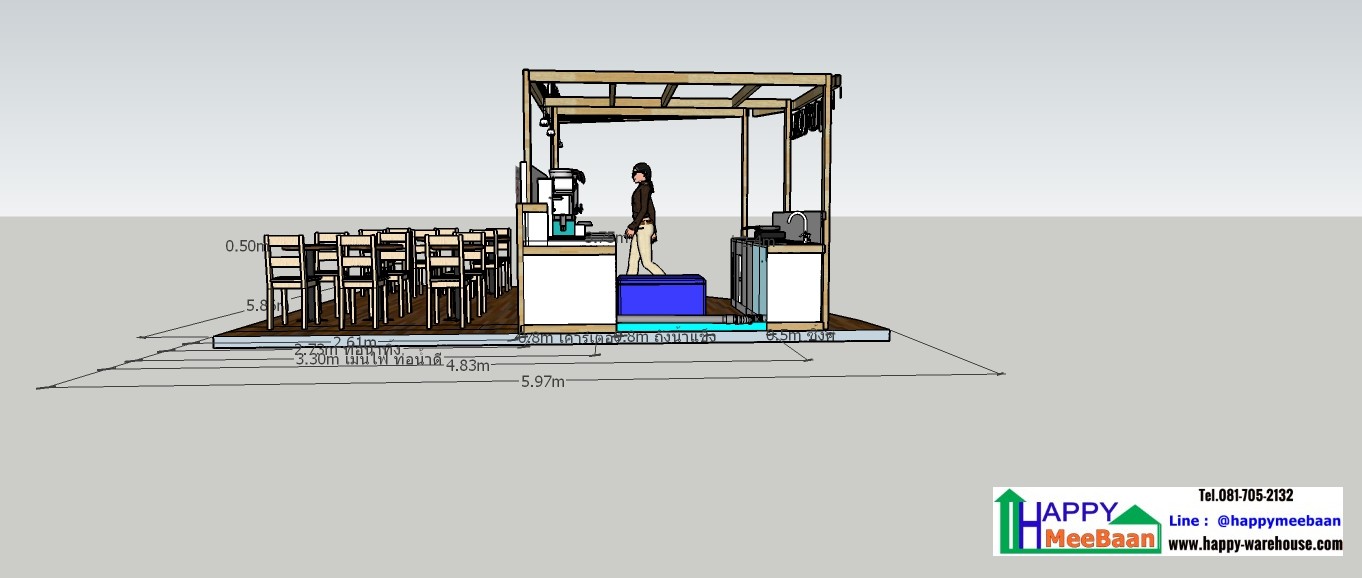Select the woman figure in the kiosk

click(643, 218)
